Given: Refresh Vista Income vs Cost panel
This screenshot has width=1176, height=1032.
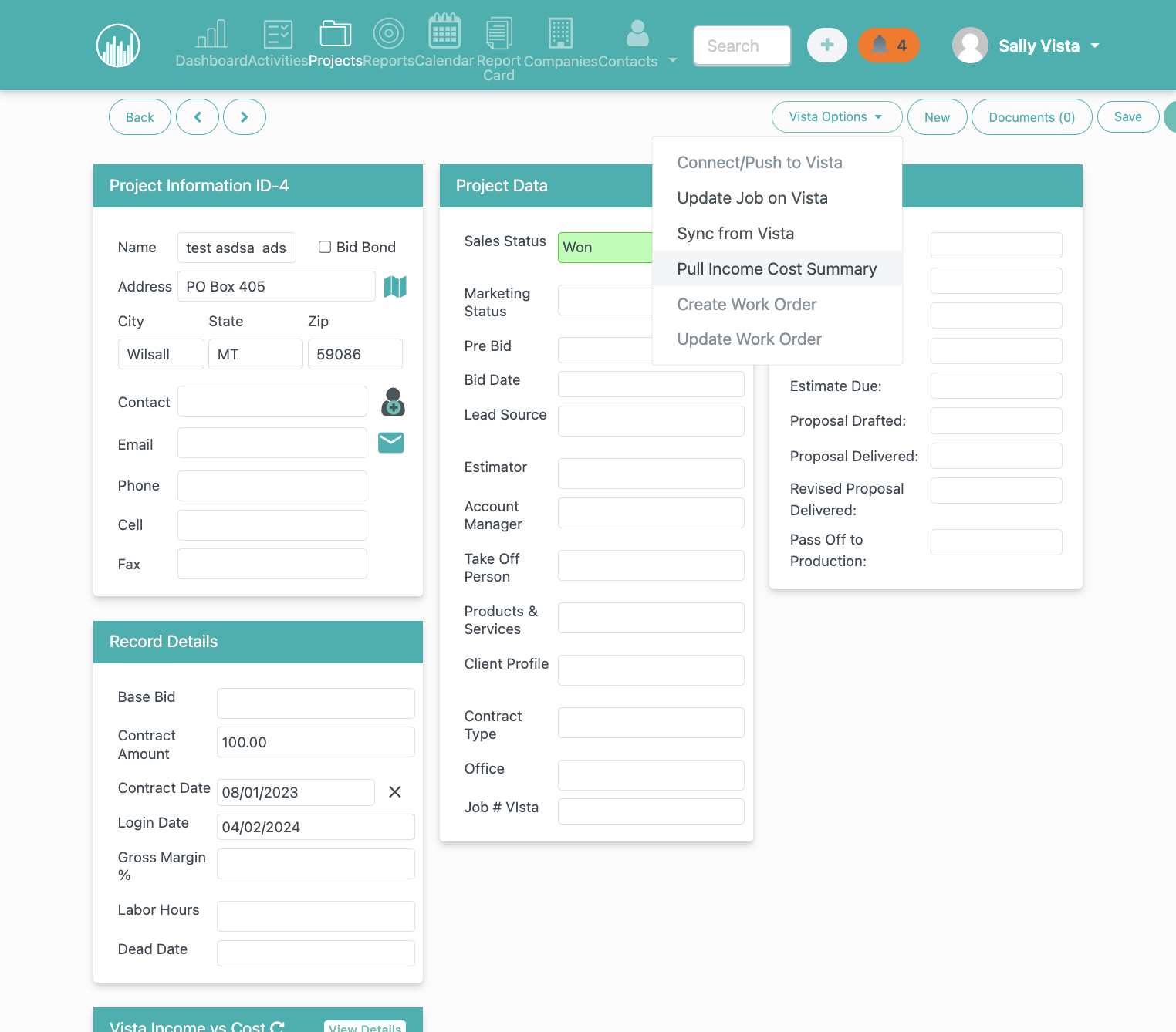Looking at the screenshot, I should click(278, 1027).
